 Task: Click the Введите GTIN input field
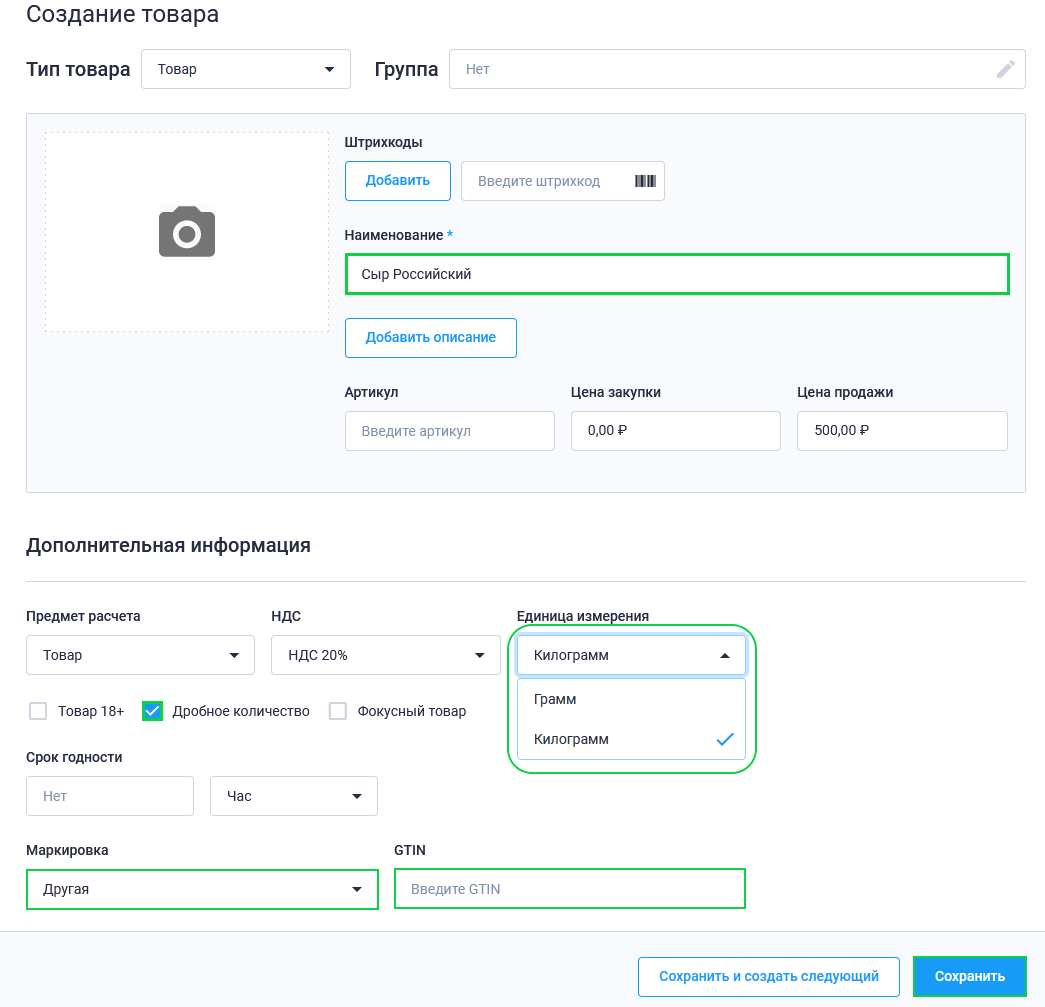coord(570,889)
